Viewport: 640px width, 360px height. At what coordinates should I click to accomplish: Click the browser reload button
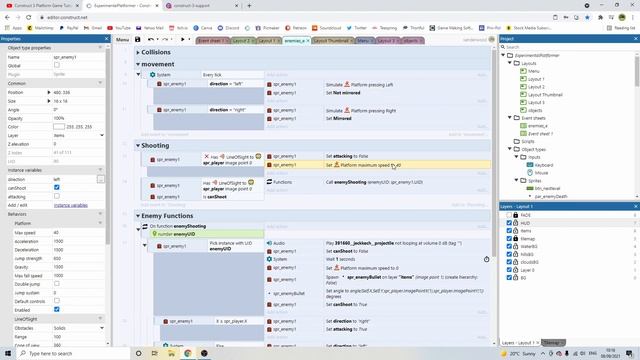(x=29, y=18)
